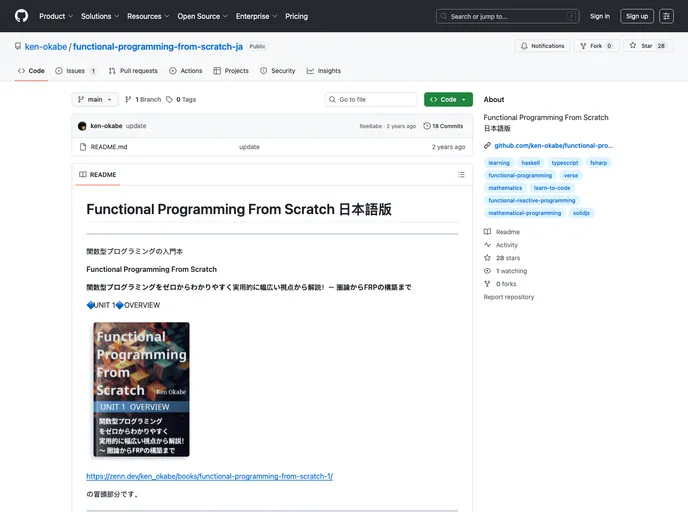The image size is (688, 512).
Task: Click the solidjs topic tag
Action: click(x=581, y=213)
